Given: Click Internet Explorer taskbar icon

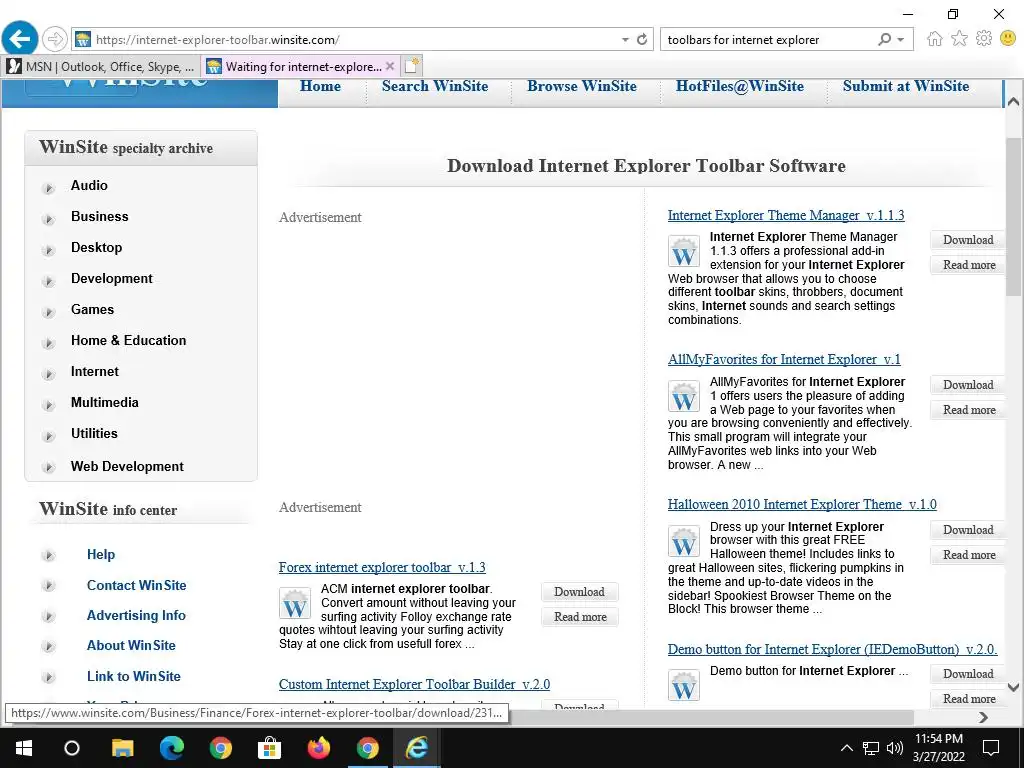Looking at the screenshot, I should point(417,748).
